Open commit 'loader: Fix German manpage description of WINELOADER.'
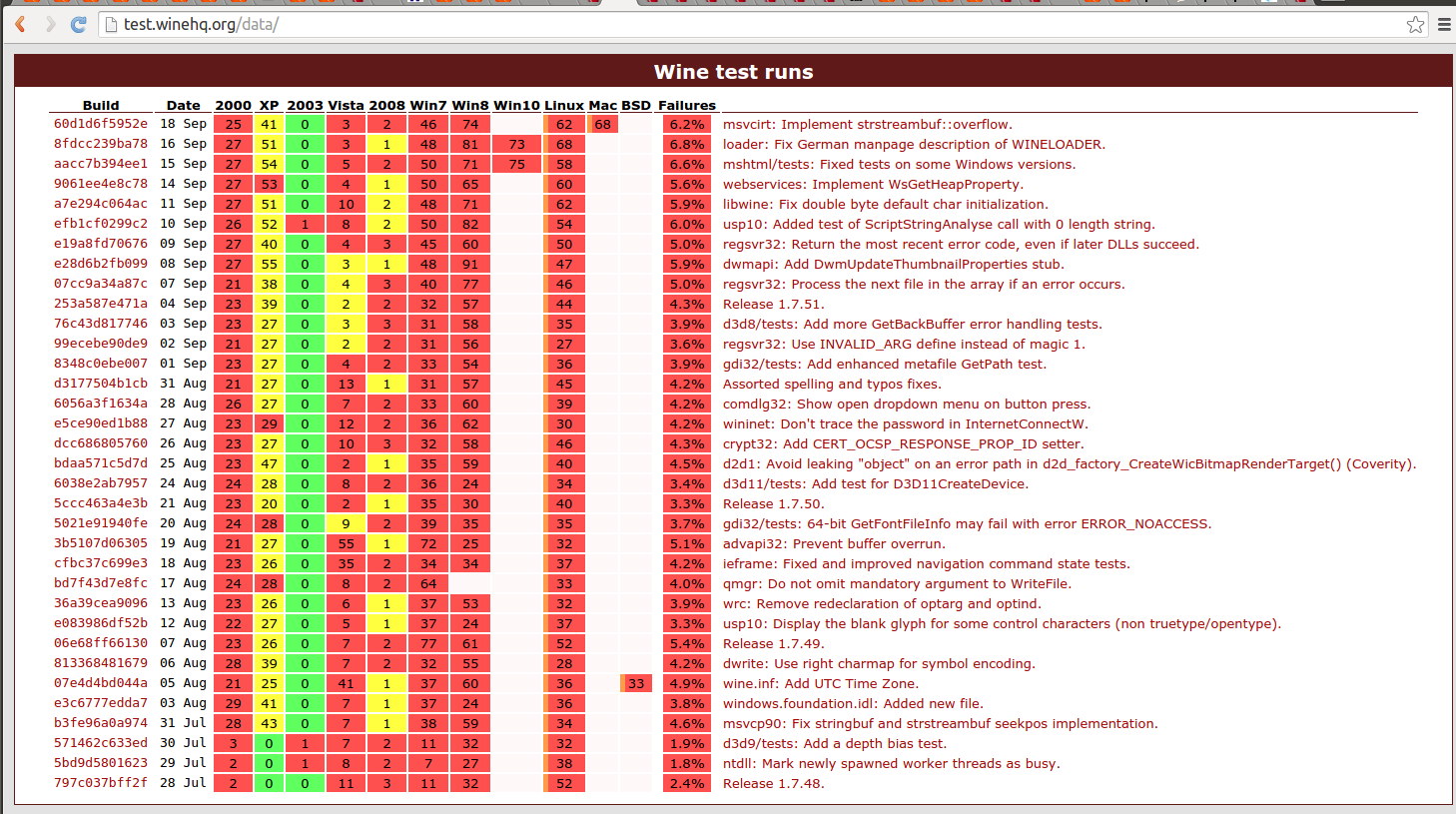This screenshot has height=814, width=1456. point(914,145)
